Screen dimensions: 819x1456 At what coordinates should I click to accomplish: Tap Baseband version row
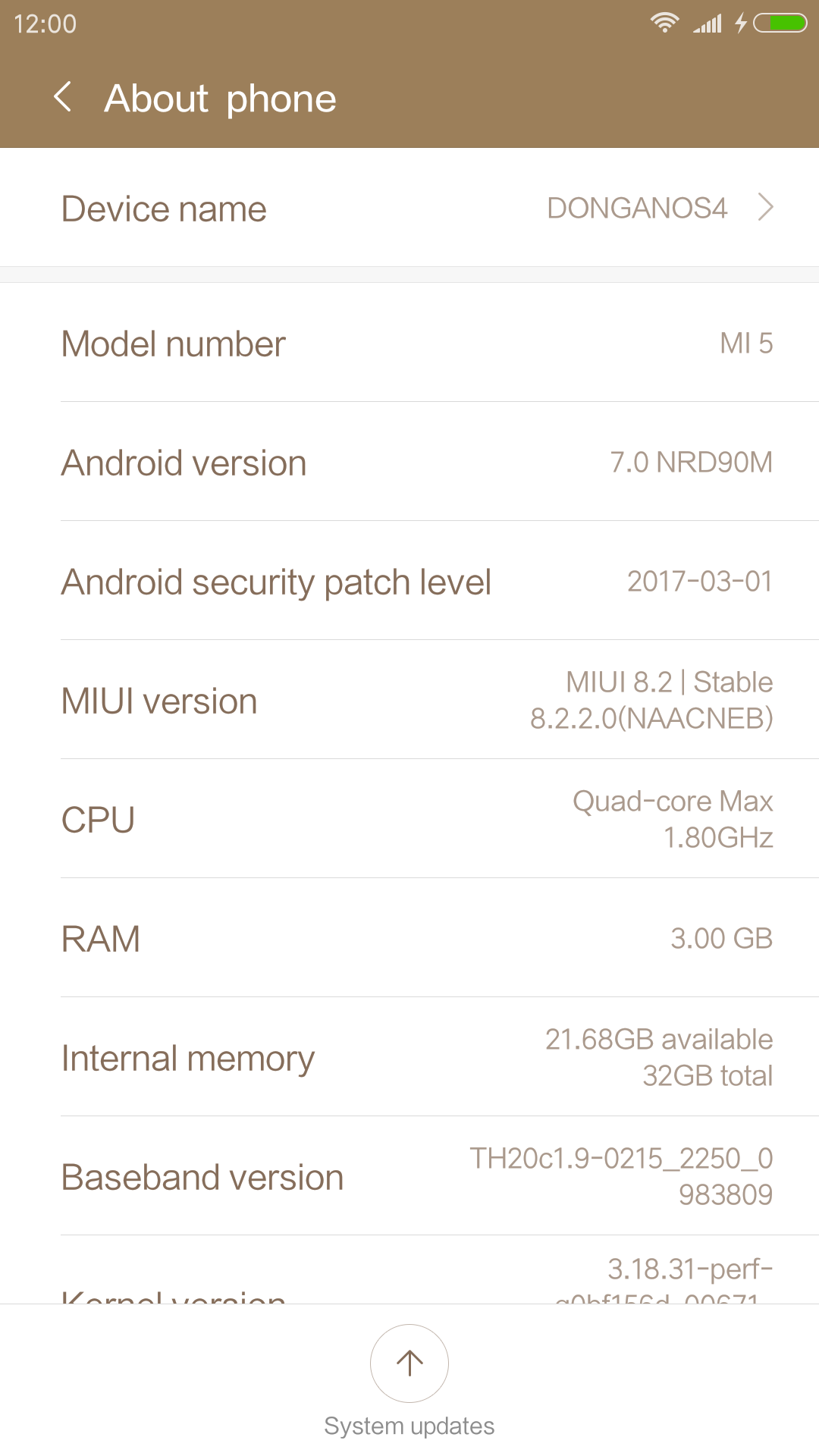pyautogui.click(x=409, y=1176)
